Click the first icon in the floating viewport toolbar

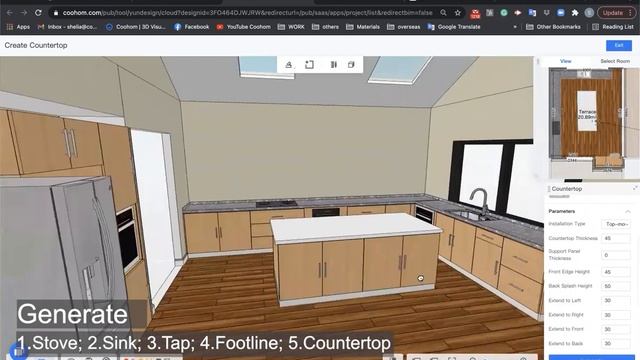pos(289,64)
